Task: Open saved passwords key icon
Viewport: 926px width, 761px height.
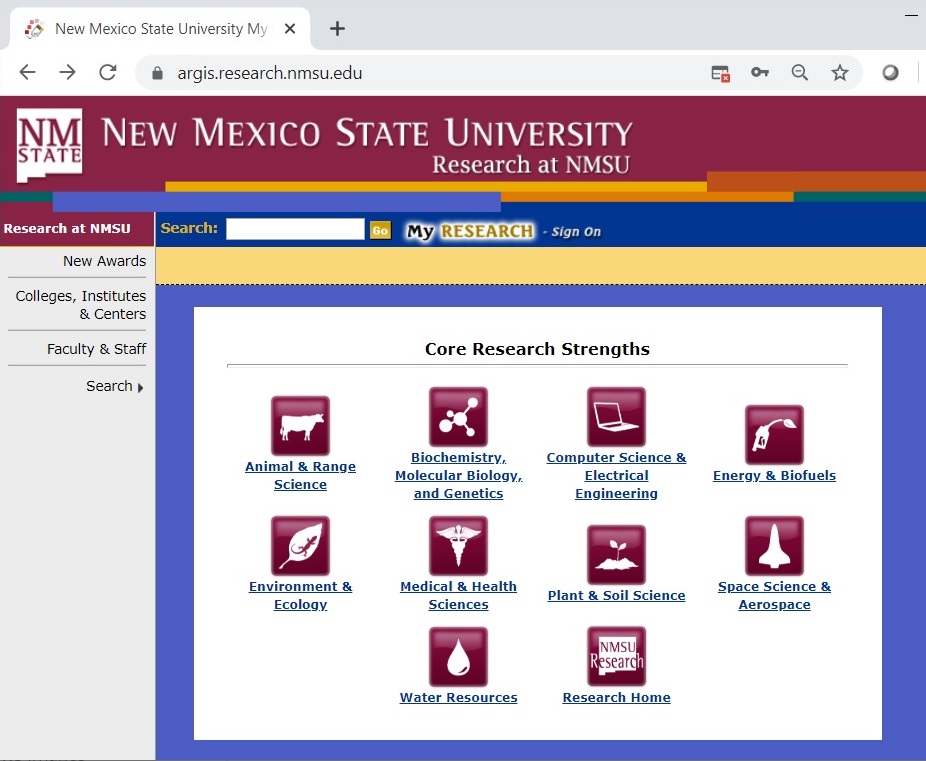Action: (759, 73)
